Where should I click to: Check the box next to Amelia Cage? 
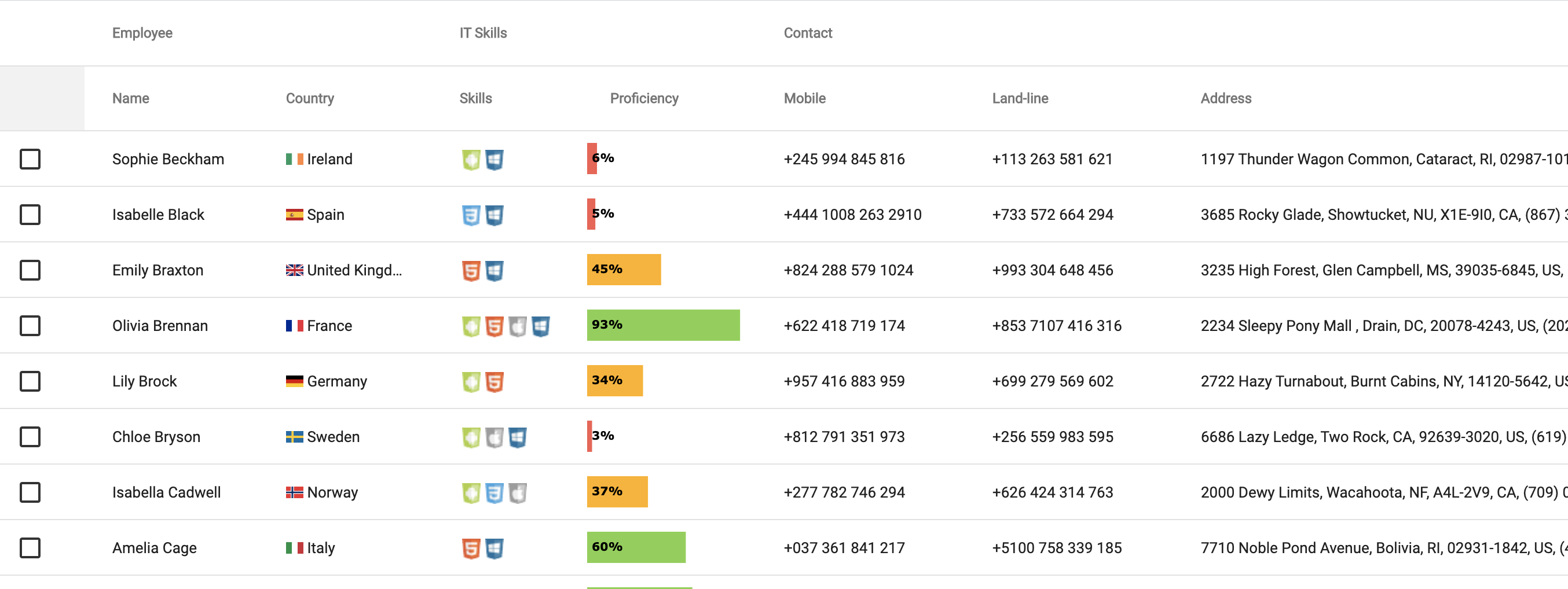coord(30,548)
